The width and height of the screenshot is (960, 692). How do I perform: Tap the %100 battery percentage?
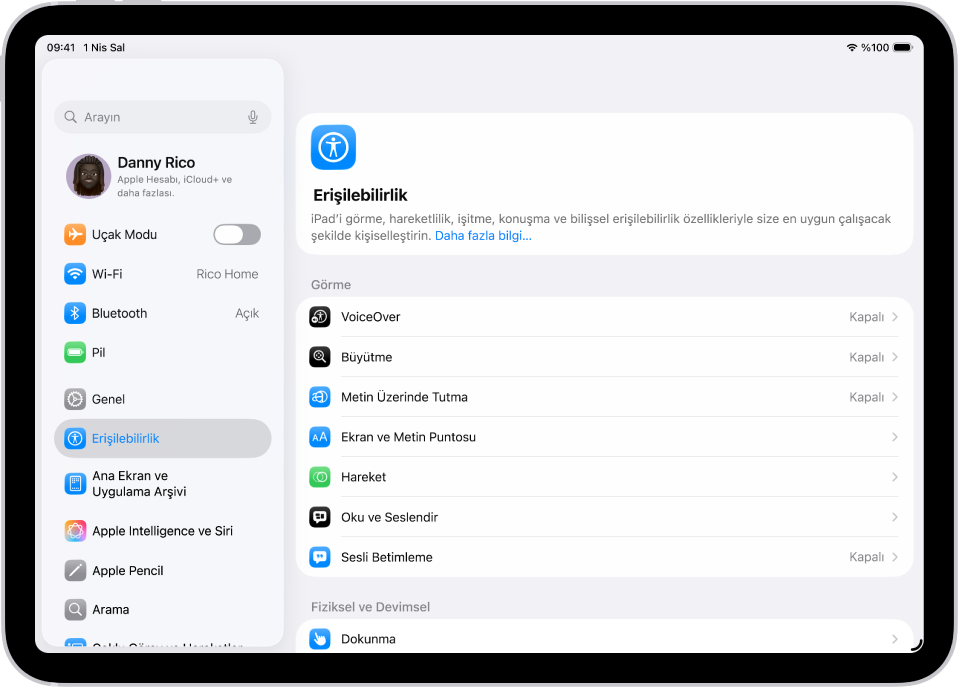tap(875, 47)
